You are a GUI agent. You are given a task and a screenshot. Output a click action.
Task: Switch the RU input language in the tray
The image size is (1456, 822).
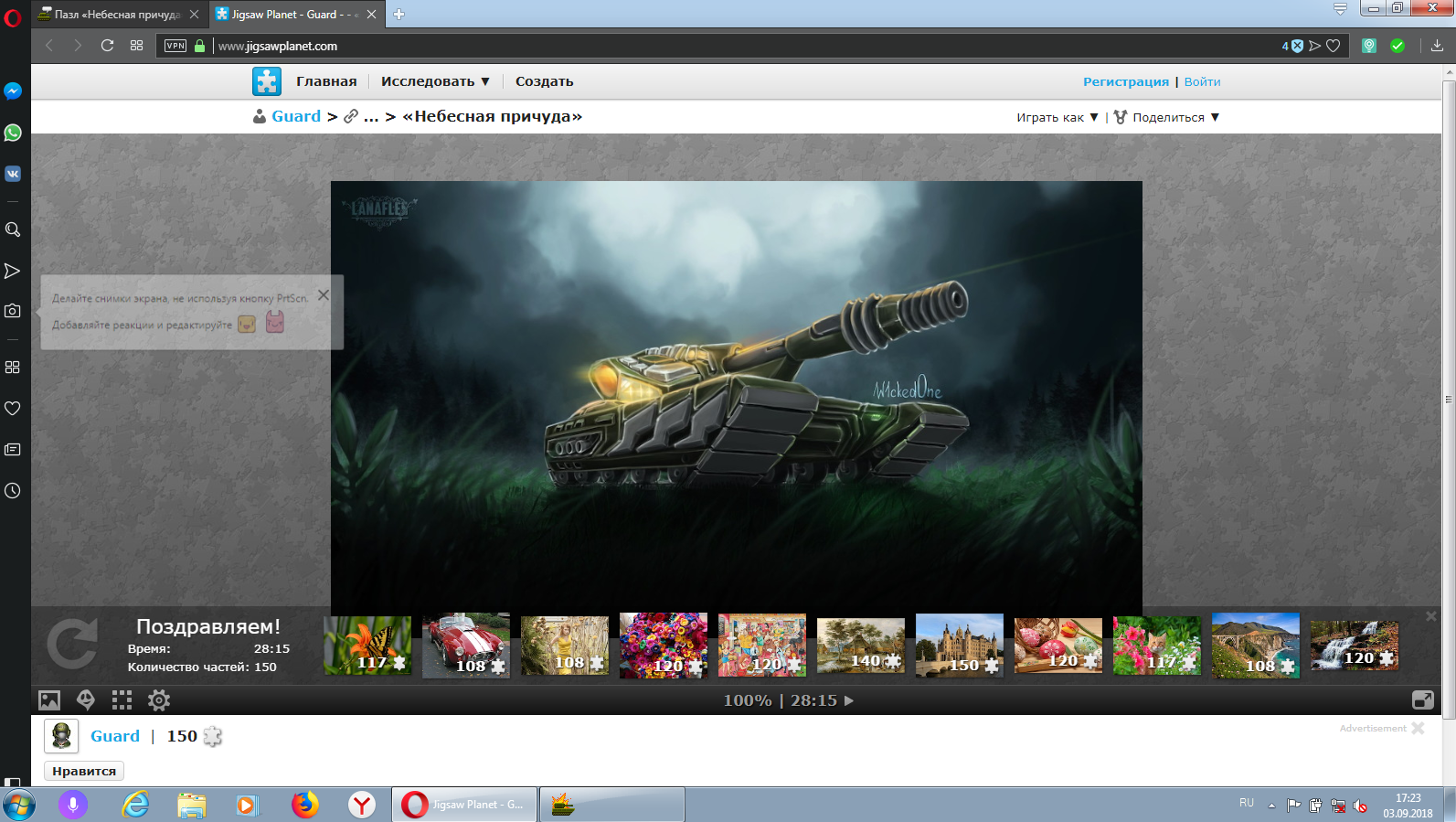tap(1247, 803)
